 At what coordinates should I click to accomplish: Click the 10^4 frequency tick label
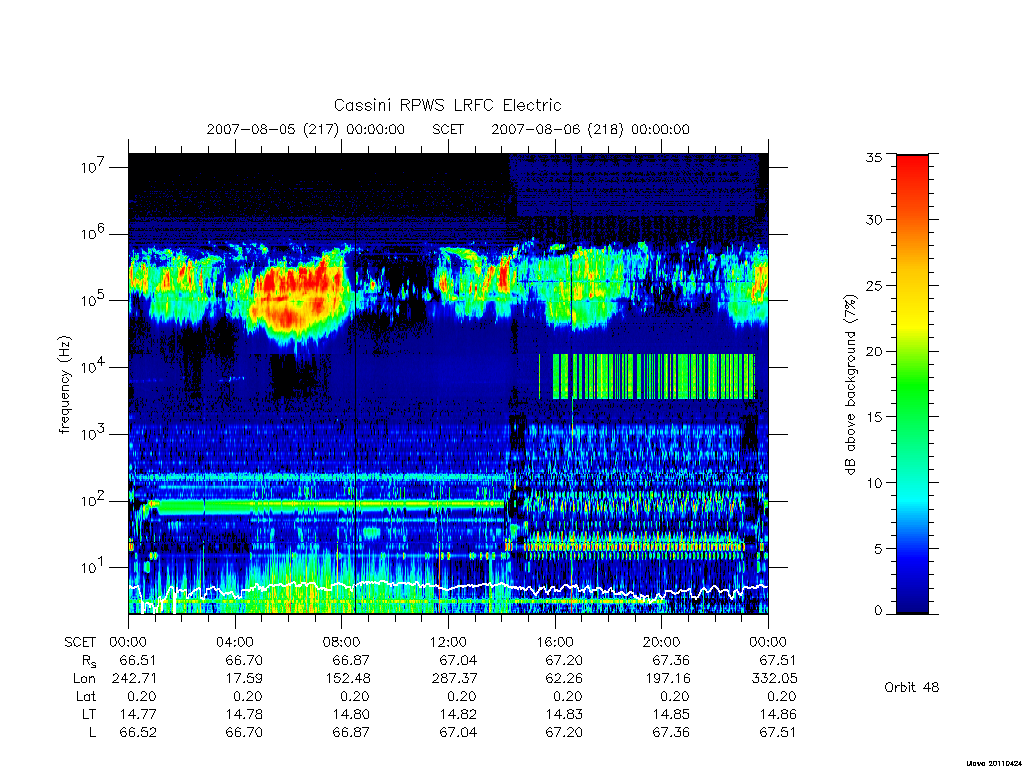[93, 367]
